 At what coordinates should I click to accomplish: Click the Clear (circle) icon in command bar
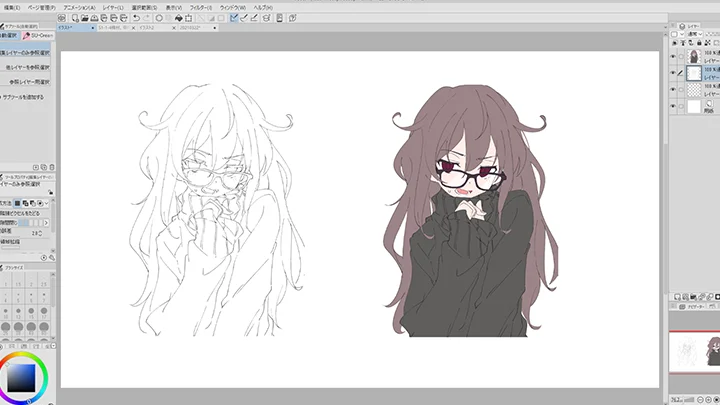[159, 18]
